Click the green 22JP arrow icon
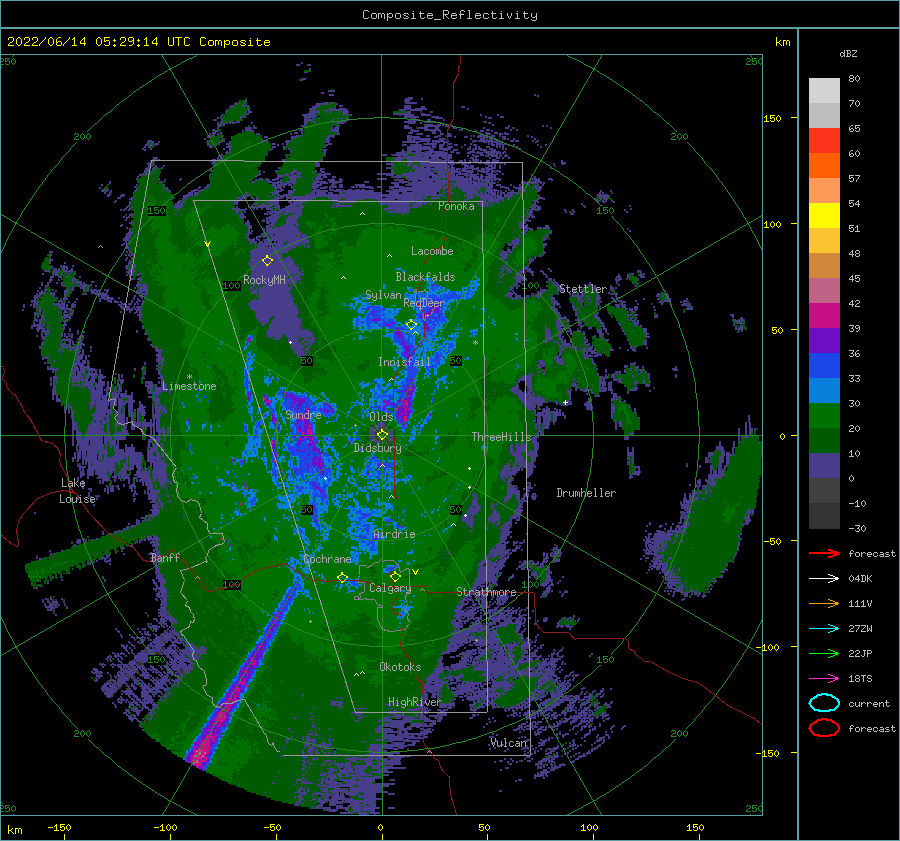900x841 pixels. [x=824, y=653]
